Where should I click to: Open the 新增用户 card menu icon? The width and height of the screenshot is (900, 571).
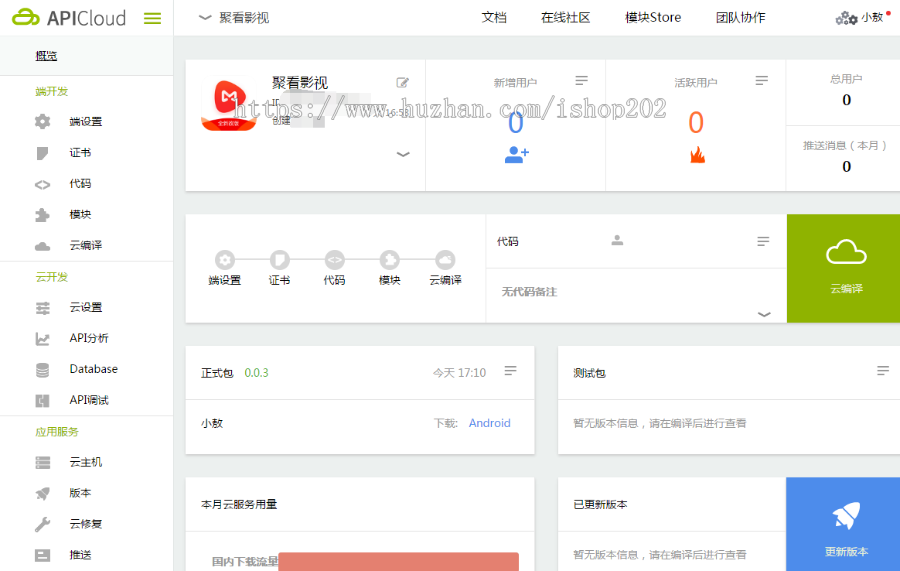point(581,81)
